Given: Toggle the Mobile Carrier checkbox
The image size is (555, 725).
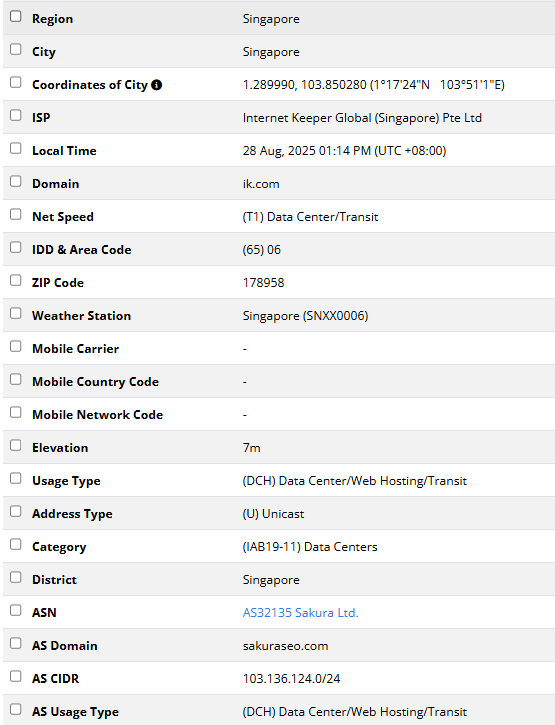Looking at the screenshot, I should coord(16,346).
